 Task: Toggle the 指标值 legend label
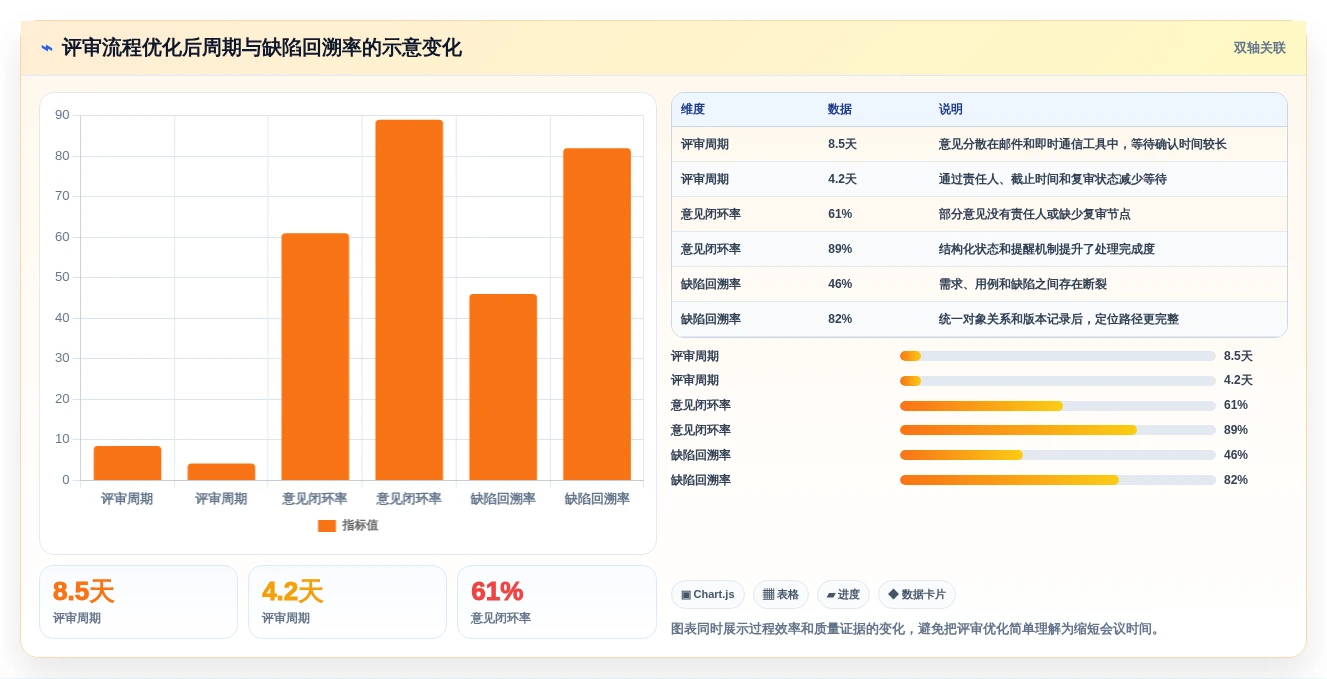pos(360,526)
